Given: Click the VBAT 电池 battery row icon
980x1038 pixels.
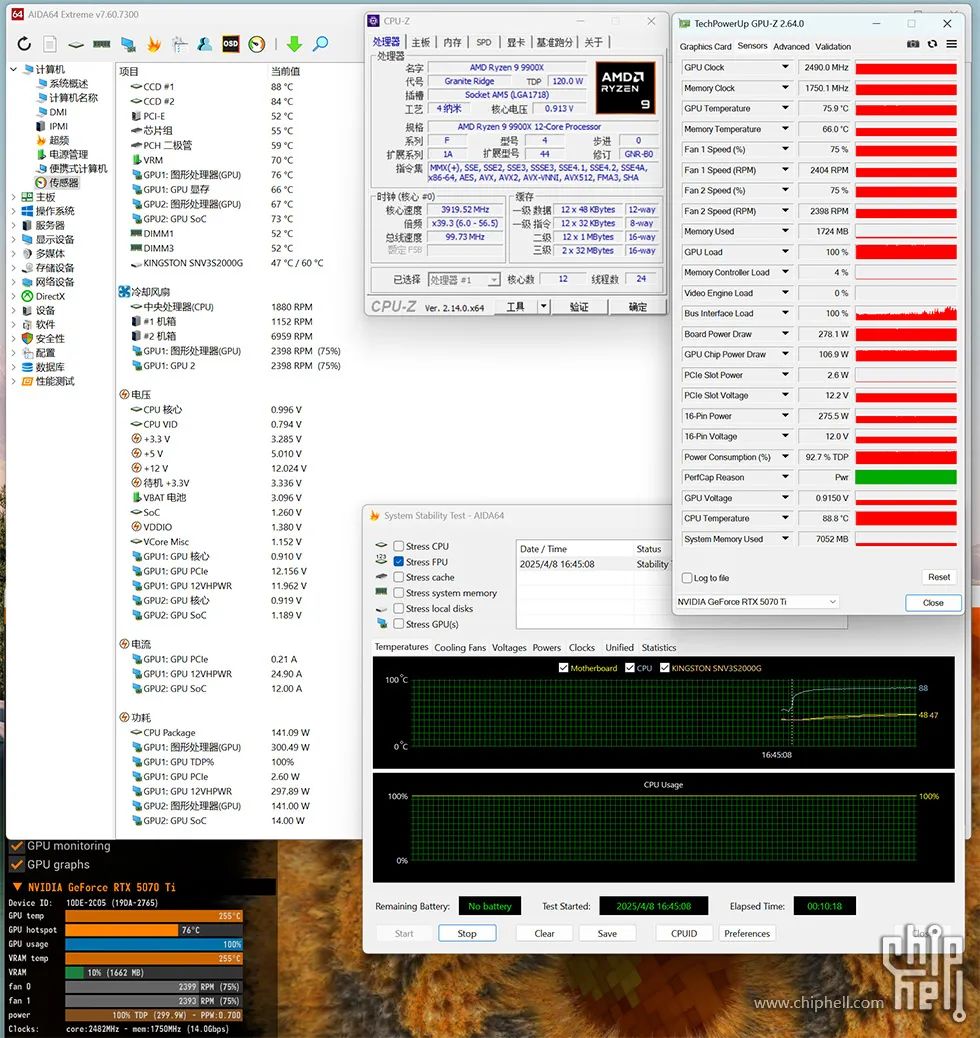Looking at the screenshot, I should coord(136,498).
